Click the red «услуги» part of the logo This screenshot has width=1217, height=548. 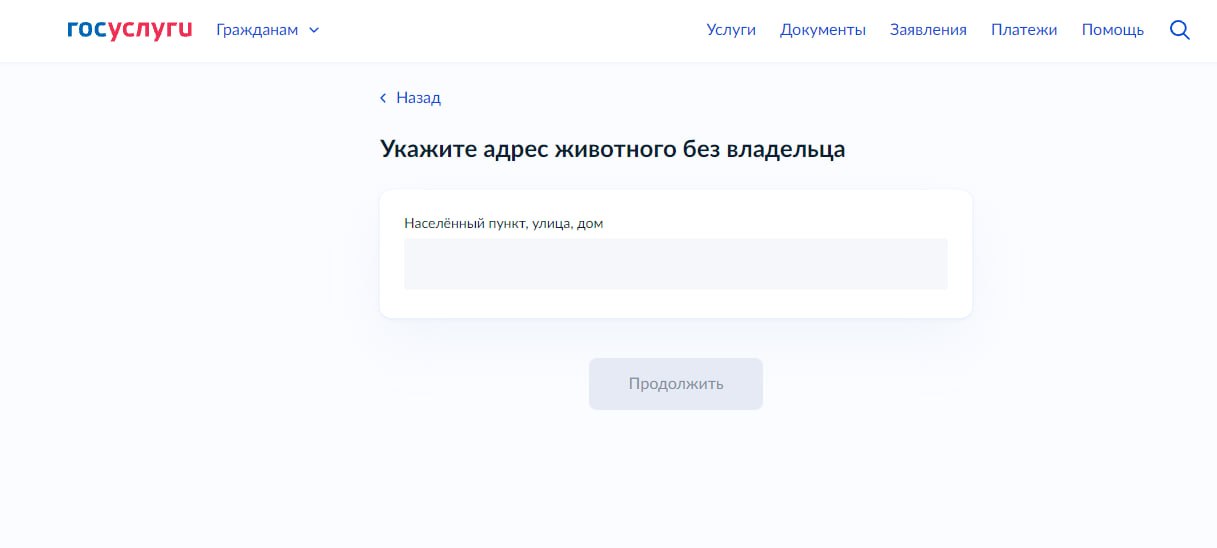[x=149, y=30]
